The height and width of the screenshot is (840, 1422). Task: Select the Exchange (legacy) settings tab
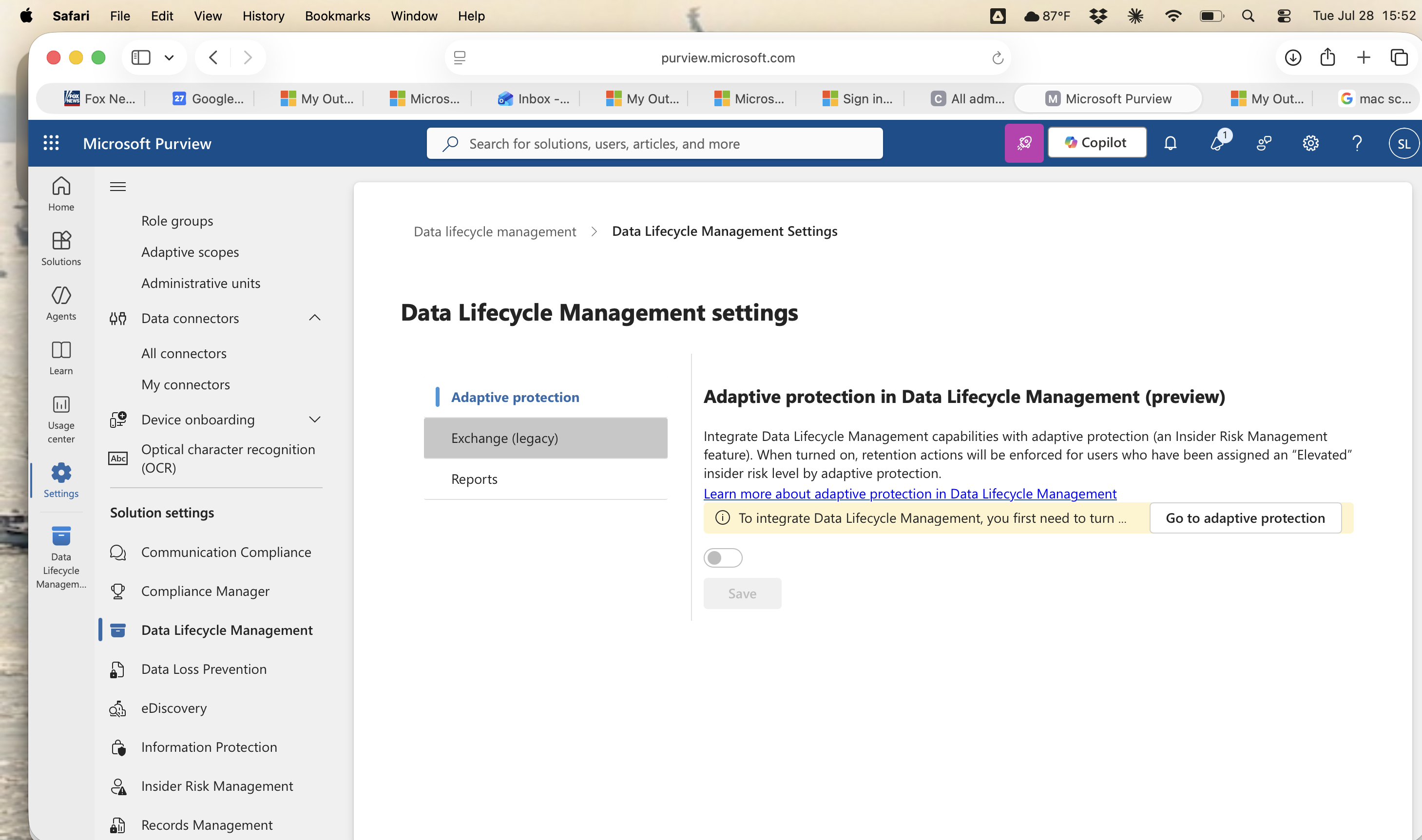click(x=546, y=438)
